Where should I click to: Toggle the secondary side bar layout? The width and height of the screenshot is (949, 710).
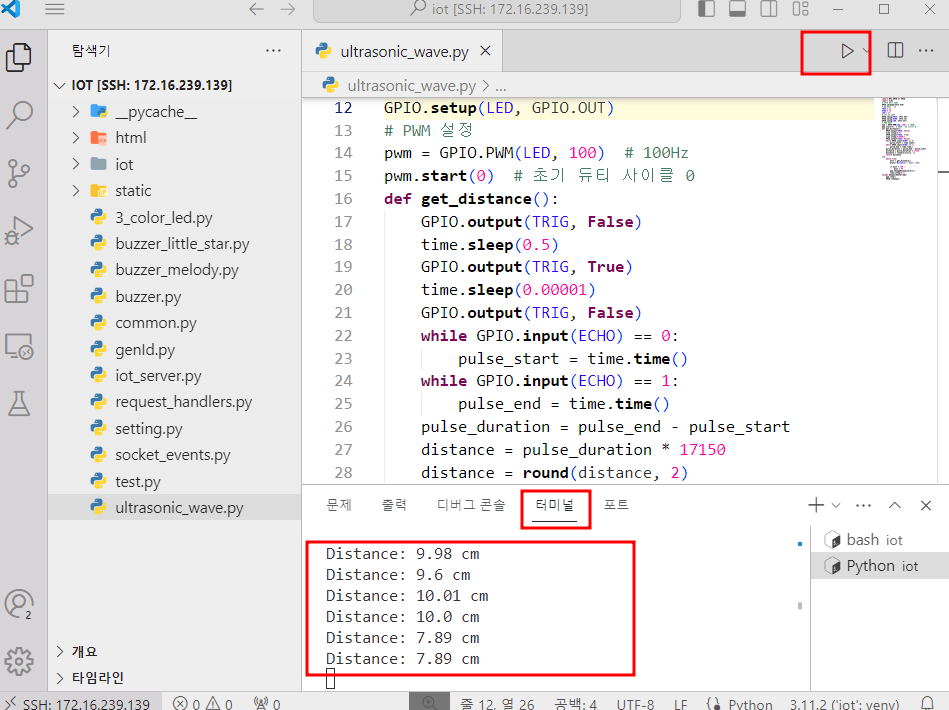click(x=769, y=10)
